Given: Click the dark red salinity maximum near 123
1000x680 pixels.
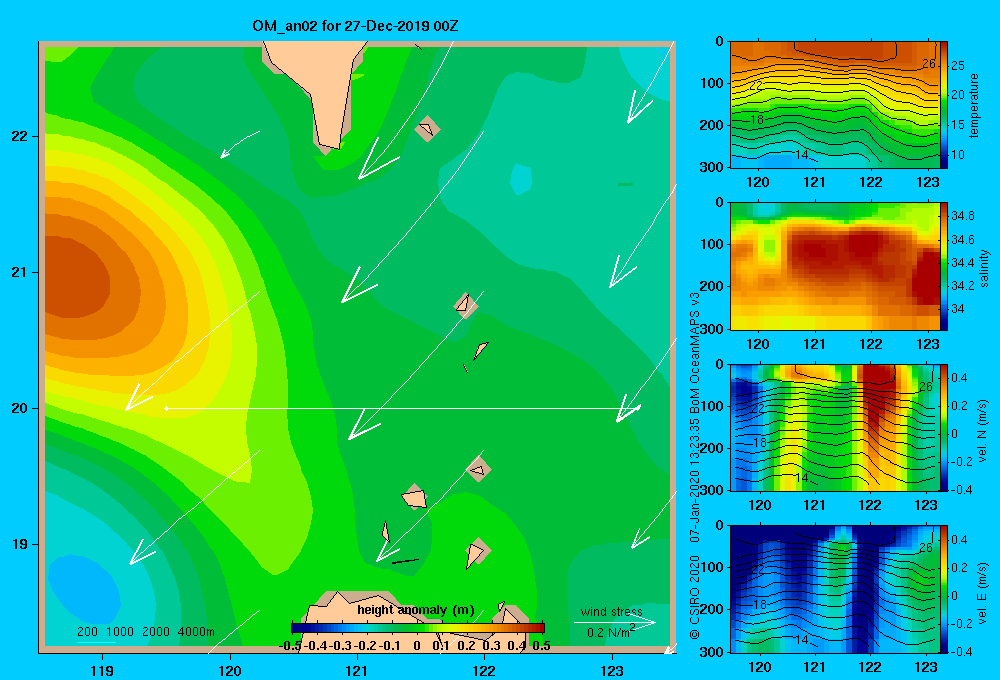Looking at the screenshot, I should click(x=925, y=277).
